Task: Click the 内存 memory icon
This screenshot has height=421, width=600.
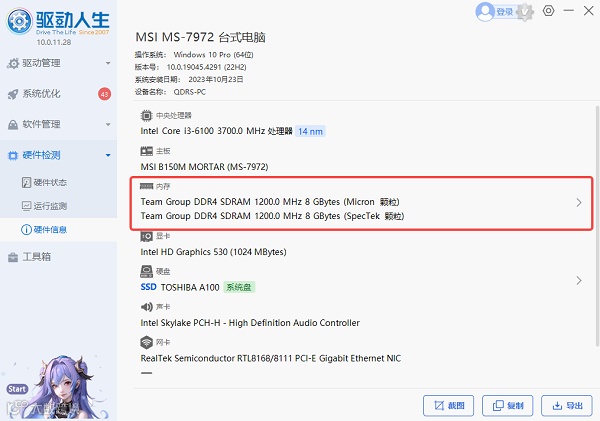Action: click(x=146, y=186)
